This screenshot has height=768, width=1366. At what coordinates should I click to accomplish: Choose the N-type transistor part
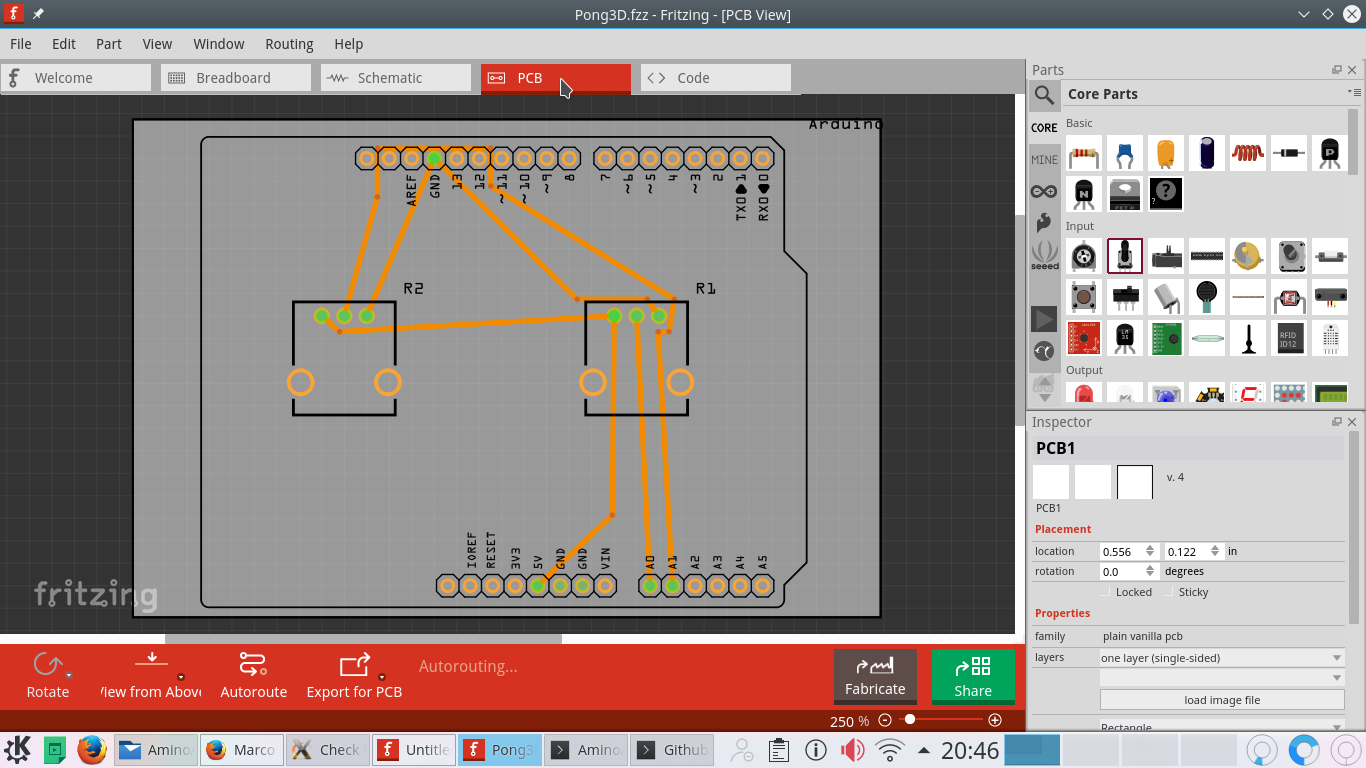pyautogui.click(x=1084, y=194)
